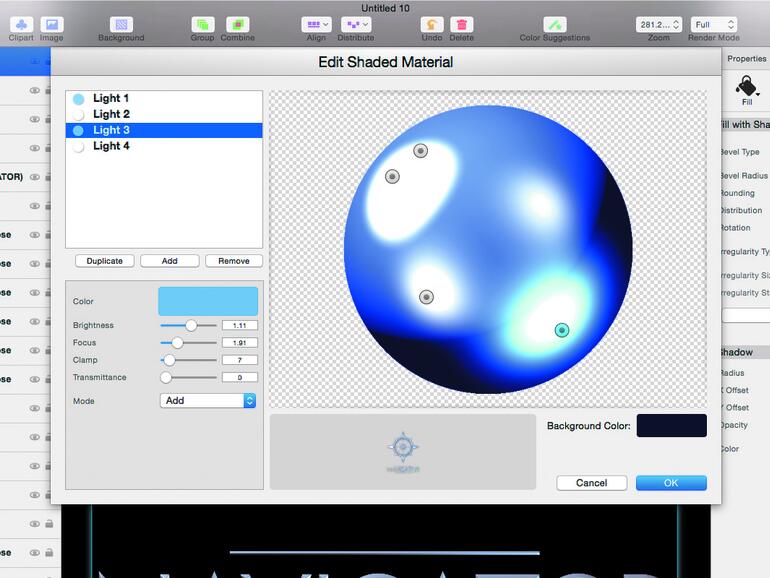Screen dimensions: 770x578
Task: Select the topmost gray light handle on sphere
Action: pos(420,151)
